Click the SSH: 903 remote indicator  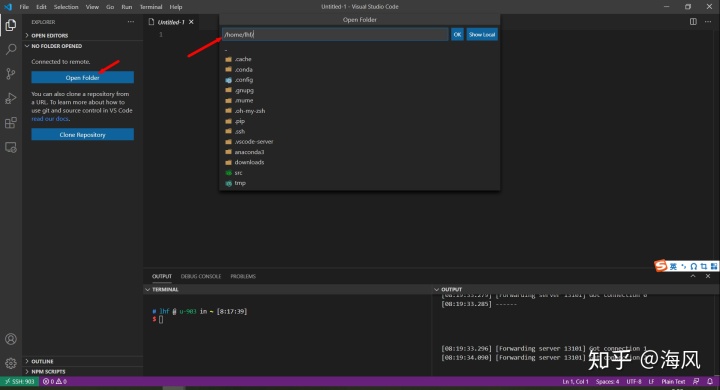pos(19,381)
